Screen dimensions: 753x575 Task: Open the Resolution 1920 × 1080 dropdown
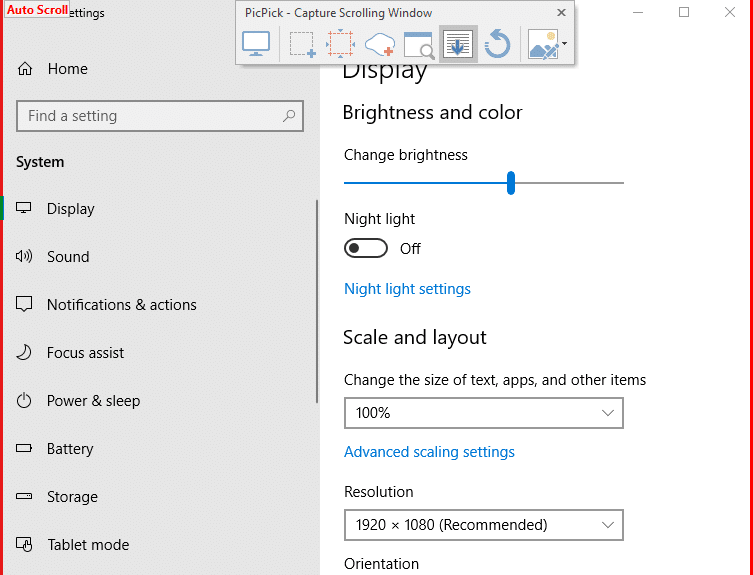[483, 525]
